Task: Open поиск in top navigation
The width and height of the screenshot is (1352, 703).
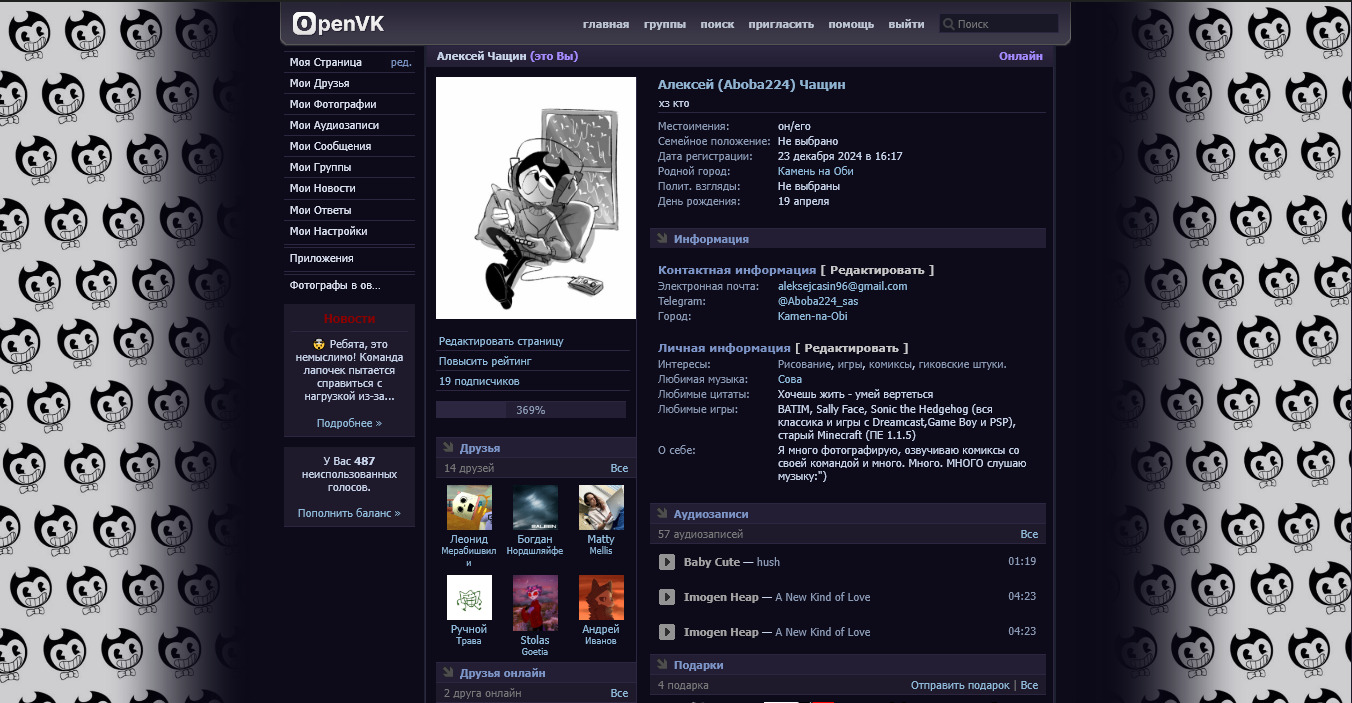Action: [717, 24]
